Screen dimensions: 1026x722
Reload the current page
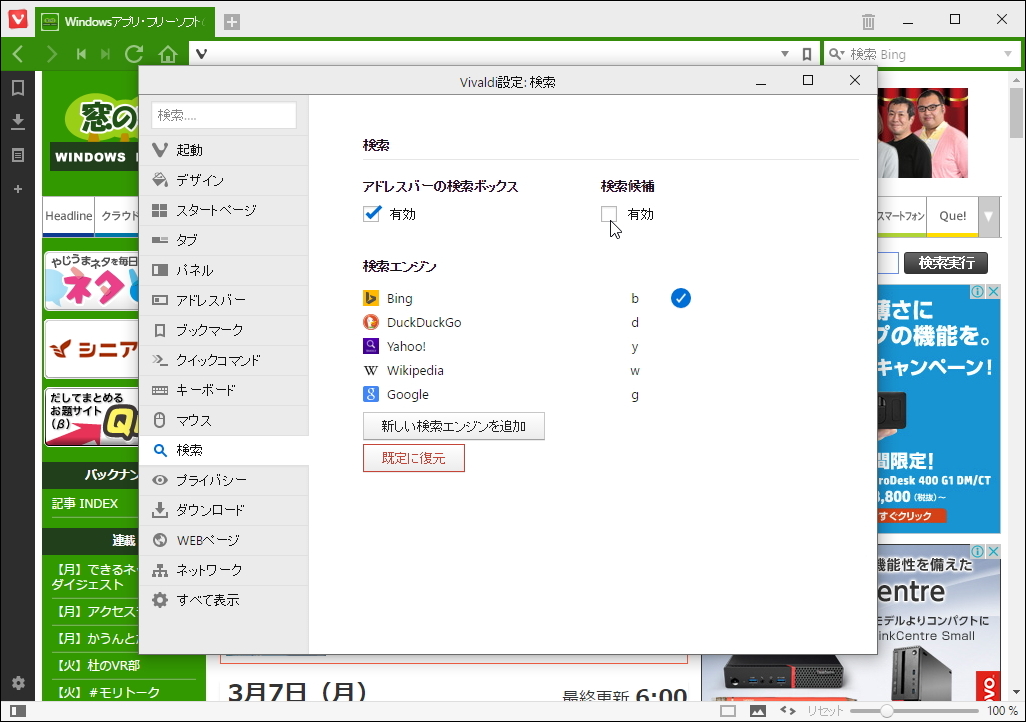(x=133, y=53)
